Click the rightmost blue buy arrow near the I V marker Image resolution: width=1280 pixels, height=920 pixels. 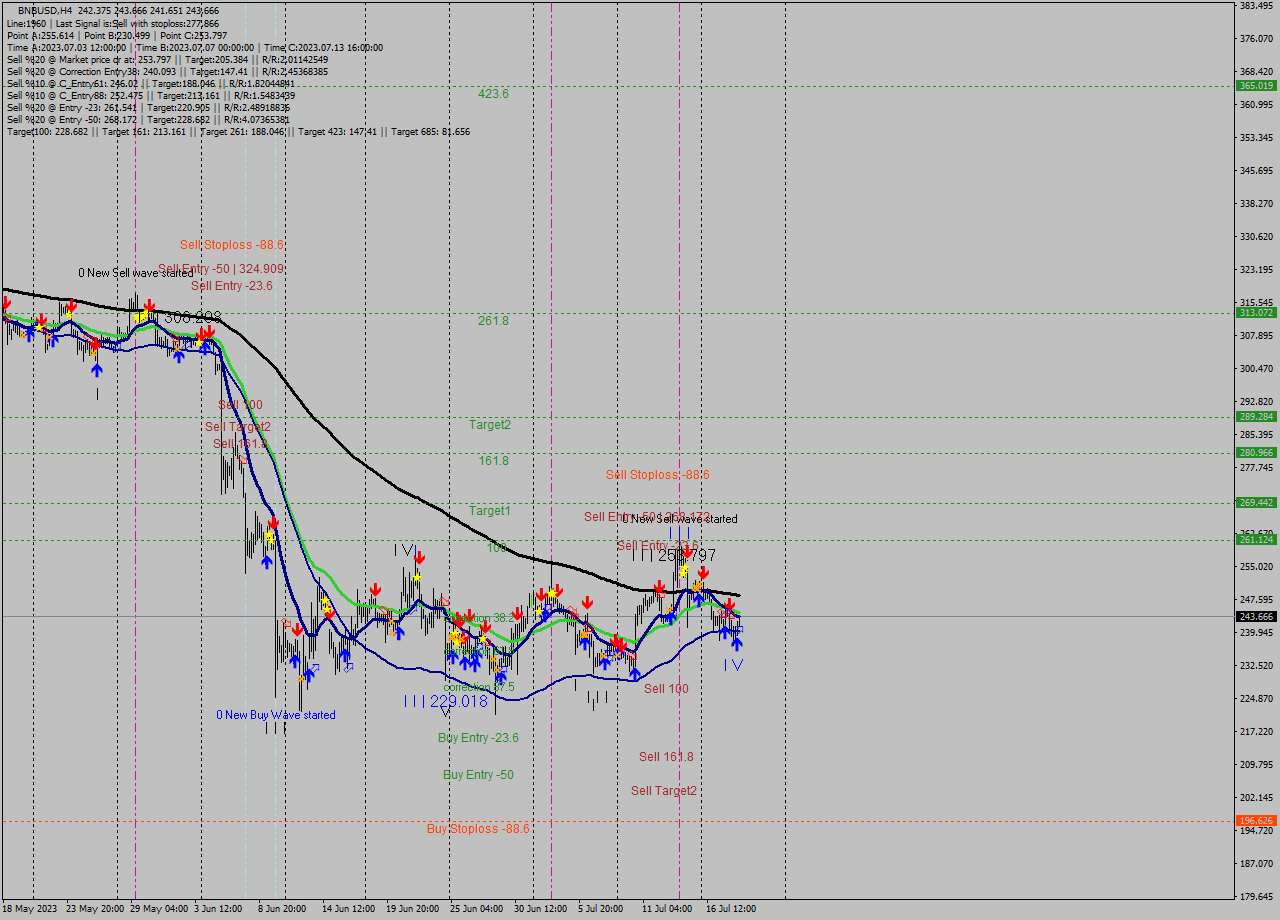click(737, 644)
